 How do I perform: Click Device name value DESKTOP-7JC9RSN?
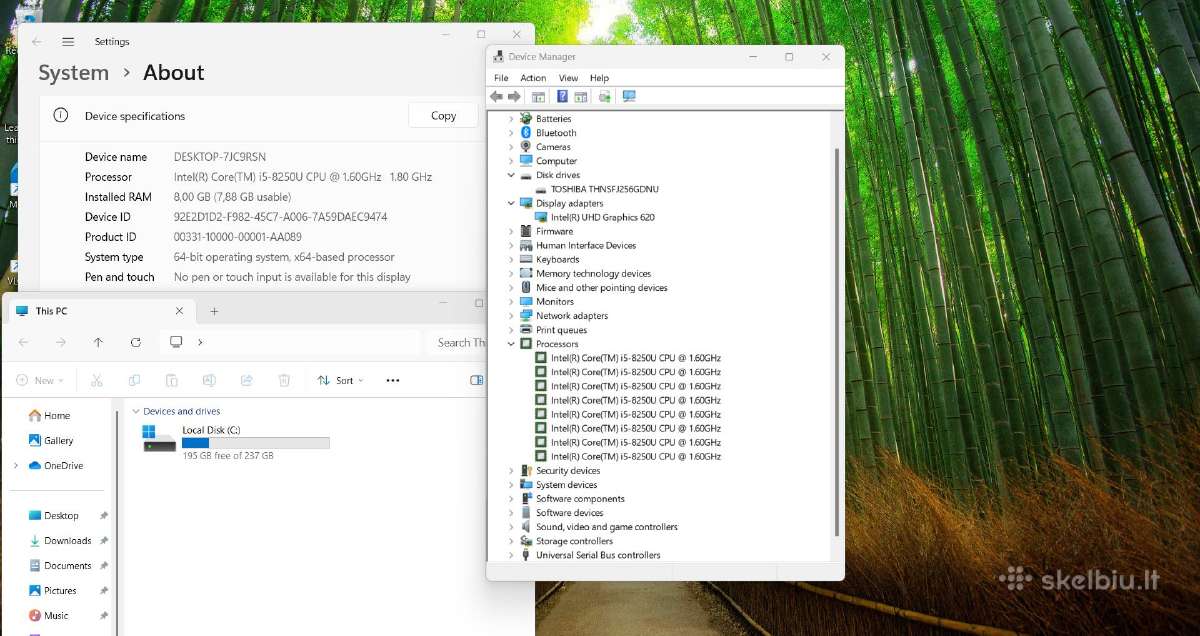220,157
